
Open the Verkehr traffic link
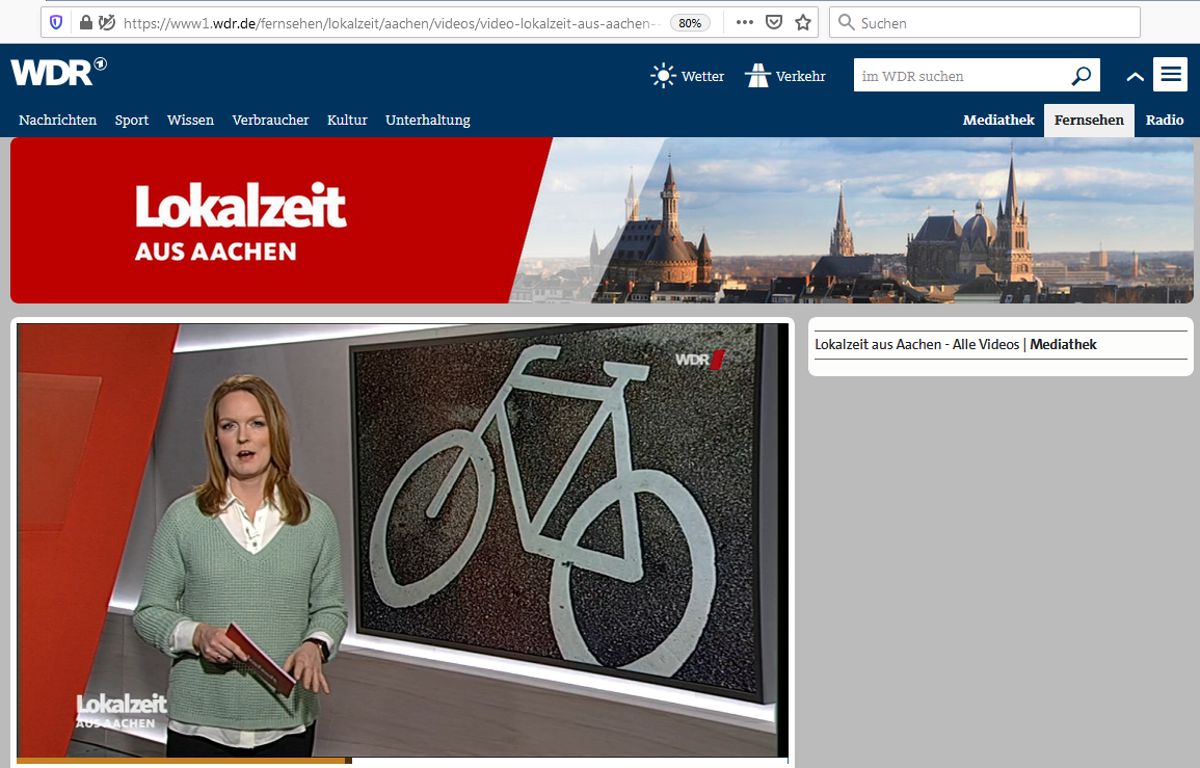tap(801, 76)
